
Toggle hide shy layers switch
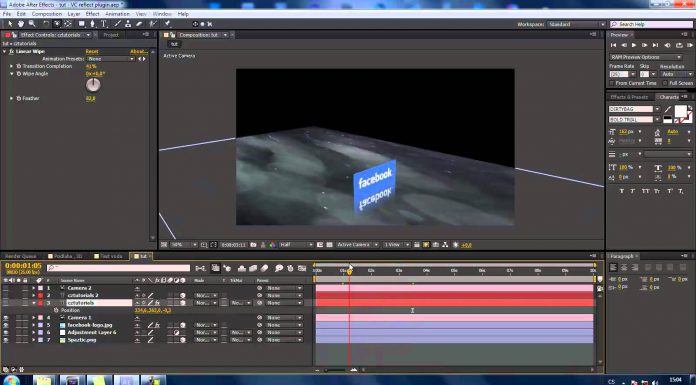point(242,268)
